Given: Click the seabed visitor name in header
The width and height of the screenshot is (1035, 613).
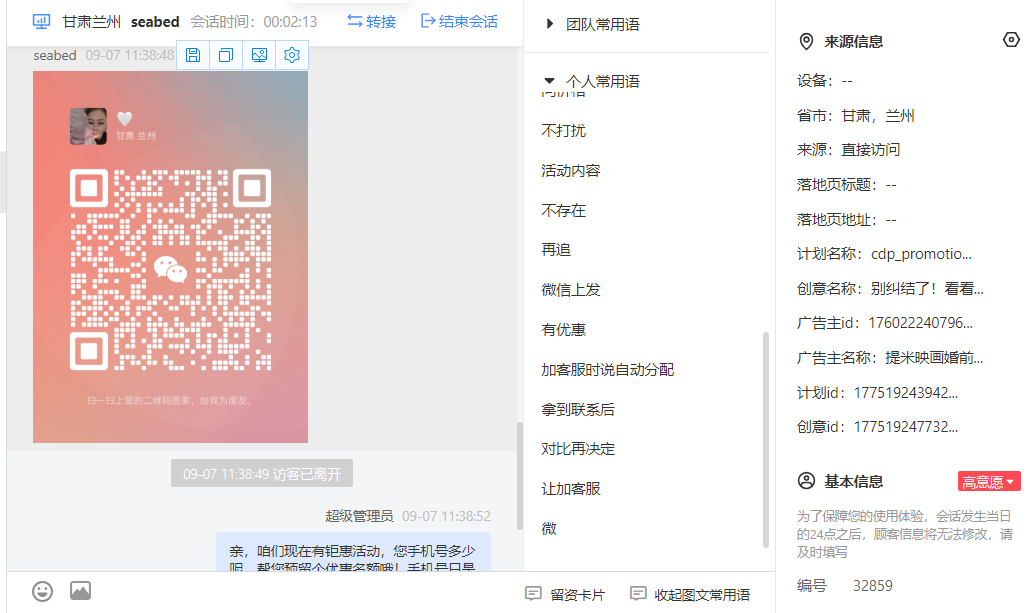Looking at the screenshot, I should click(155, 22).
